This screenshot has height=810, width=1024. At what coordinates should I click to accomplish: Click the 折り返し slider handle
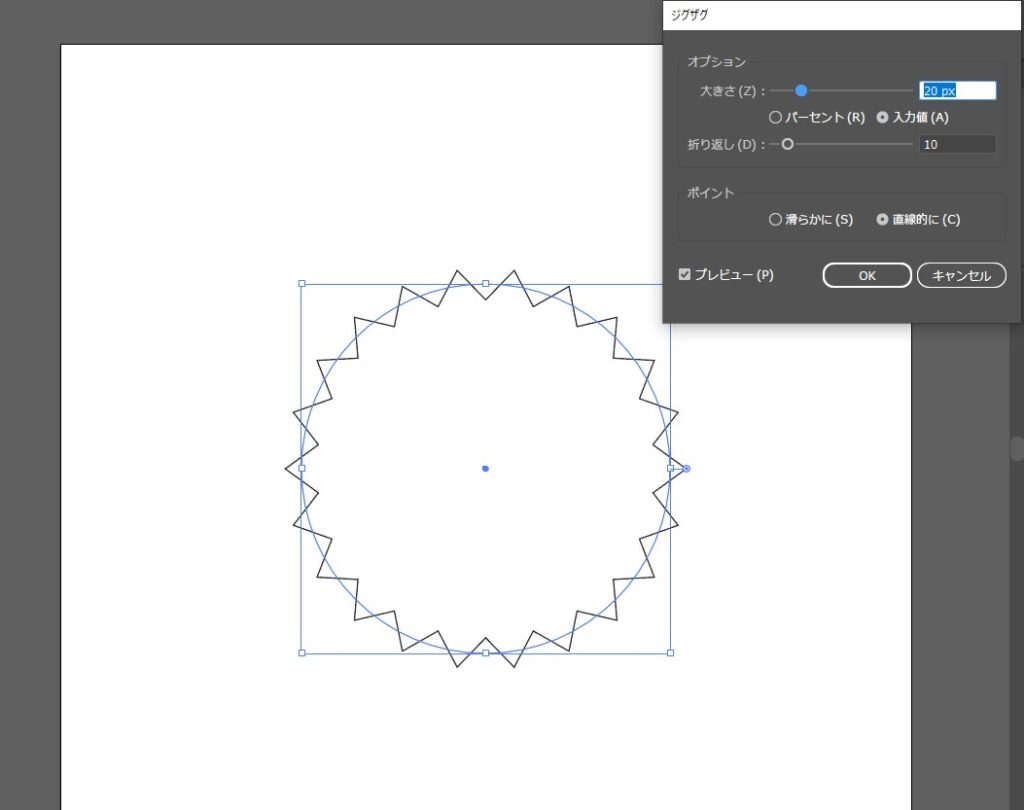click(788, 144)
